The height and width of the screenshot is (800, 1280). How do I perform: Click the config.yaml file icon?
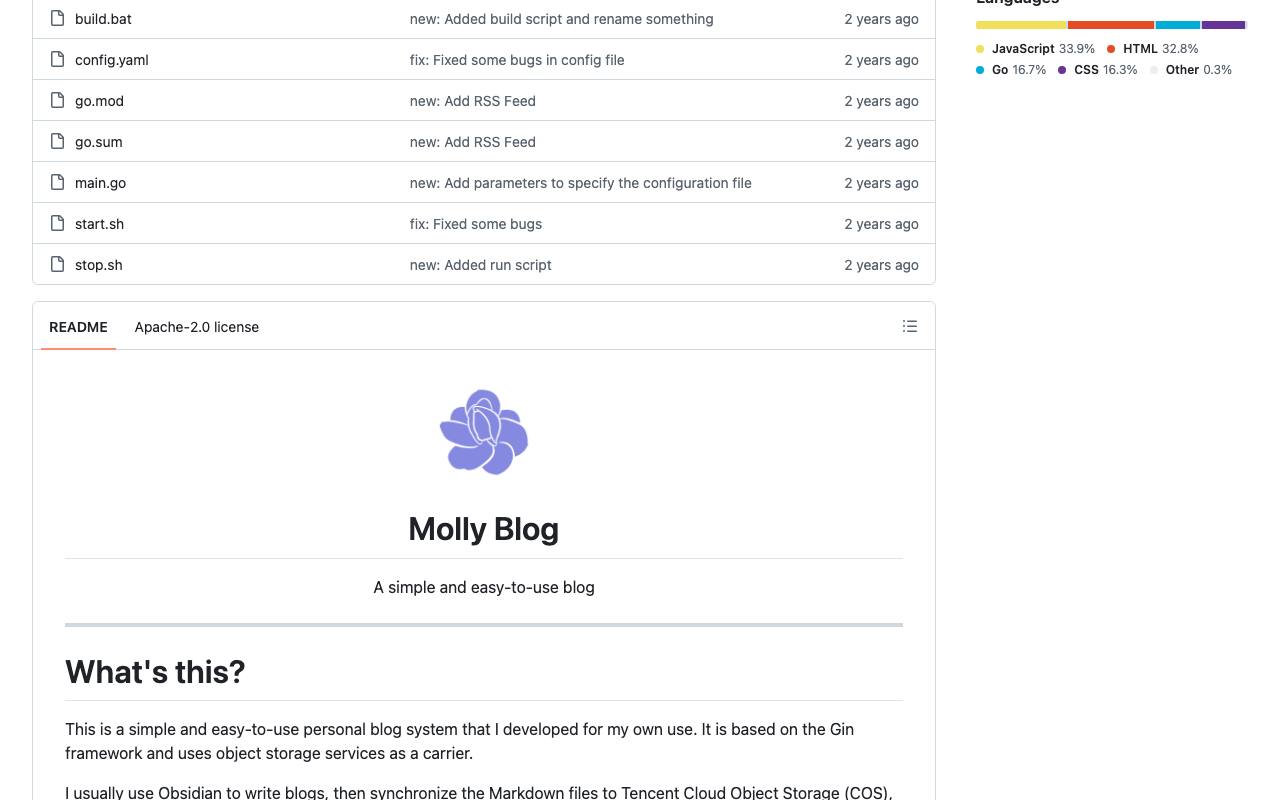tap(58, 59)
